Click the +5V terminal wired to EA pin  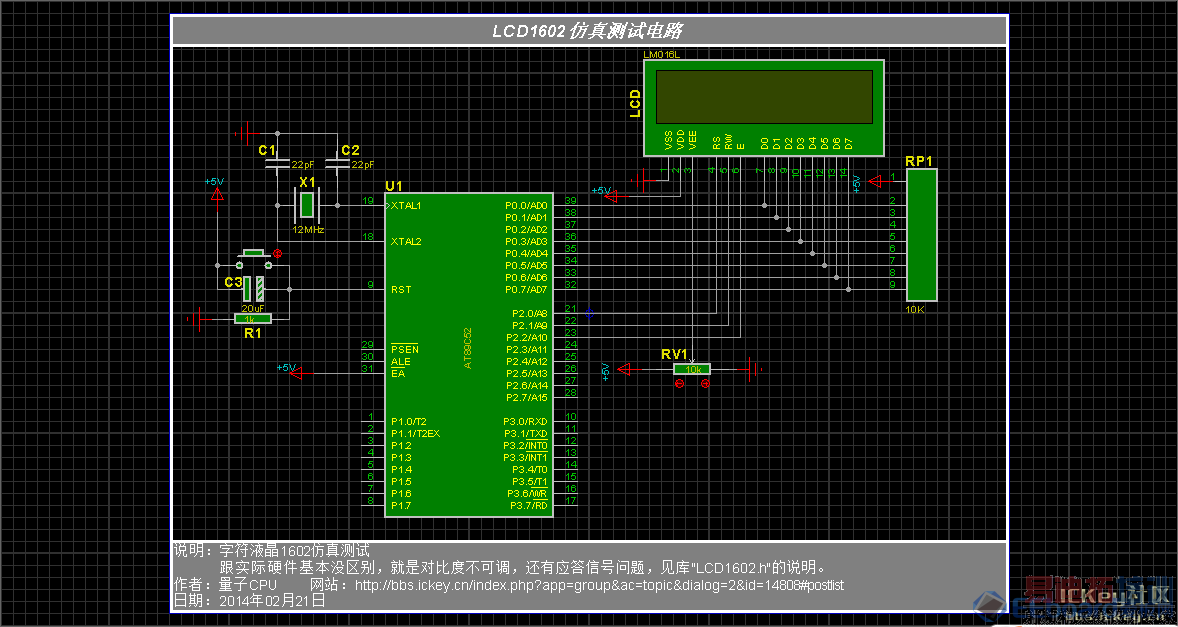pyautogui.click(x=295, y=372)
